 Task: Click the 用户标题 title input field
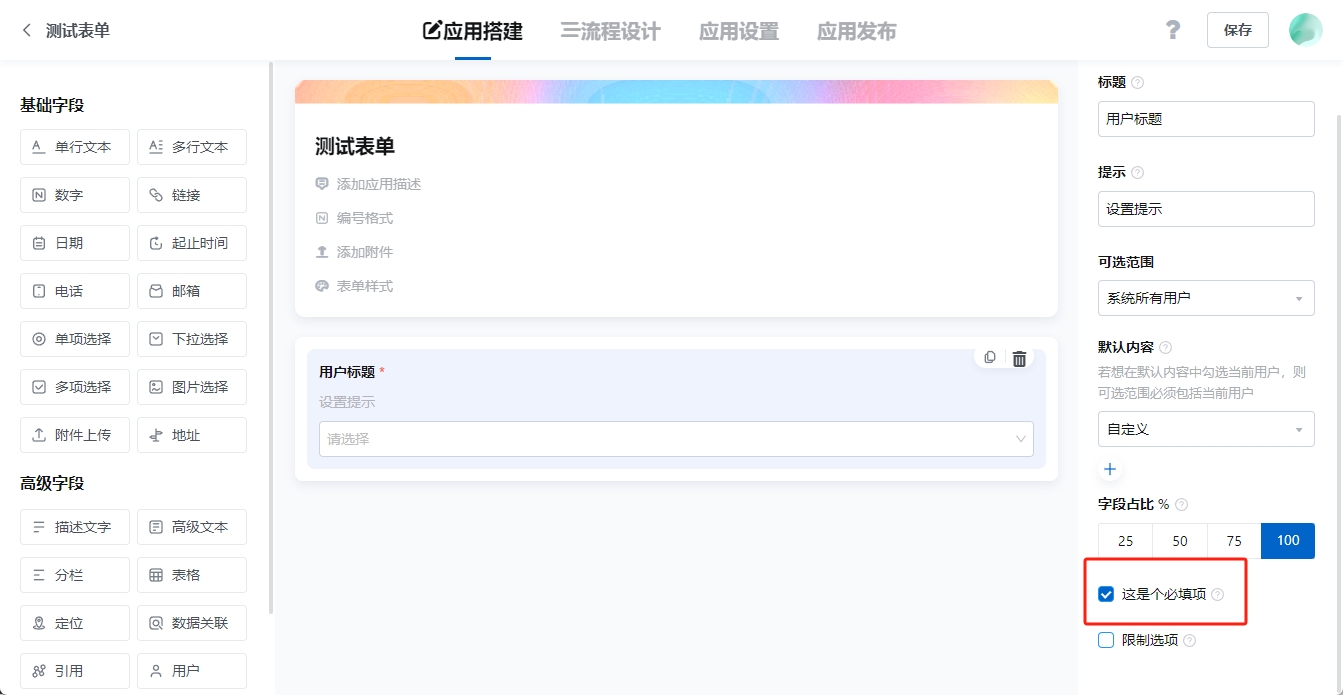coord(1206,118)
